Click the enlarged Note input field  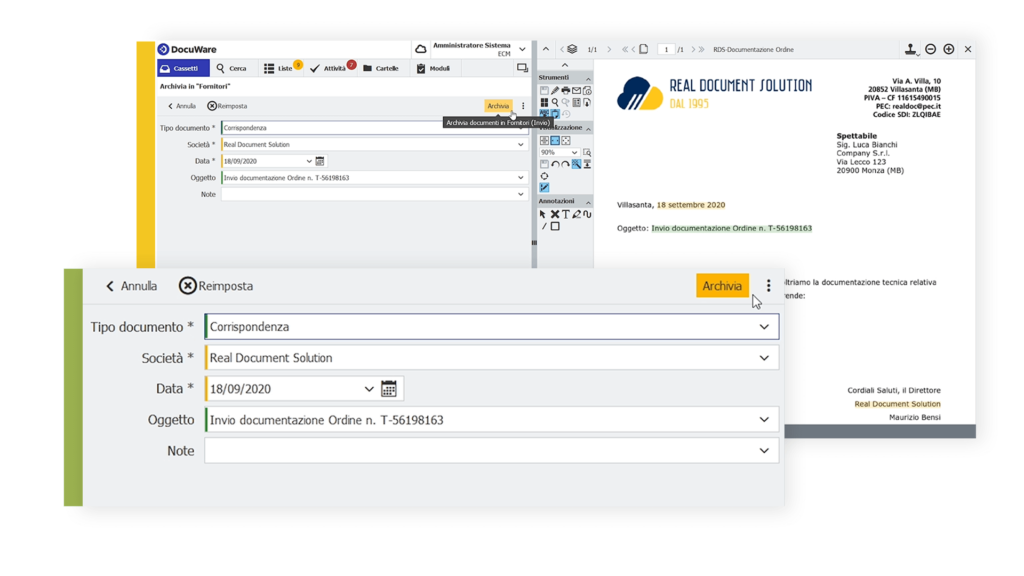click(x=491, y=451)
